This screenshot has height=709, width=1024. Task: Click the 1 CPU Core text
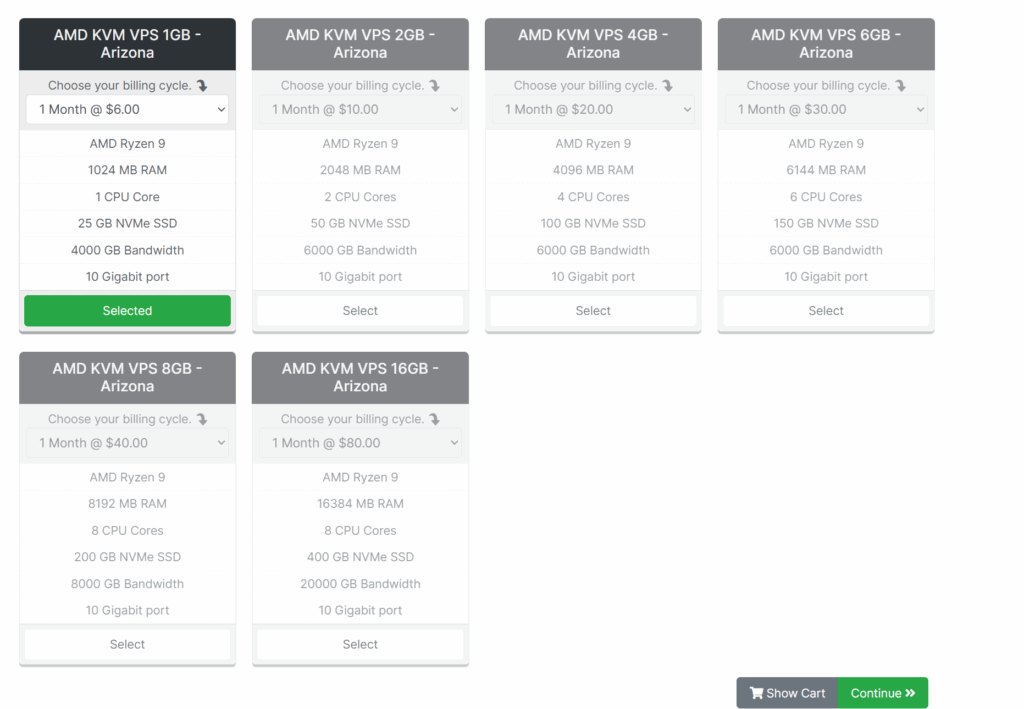click(x=127, y=197)
